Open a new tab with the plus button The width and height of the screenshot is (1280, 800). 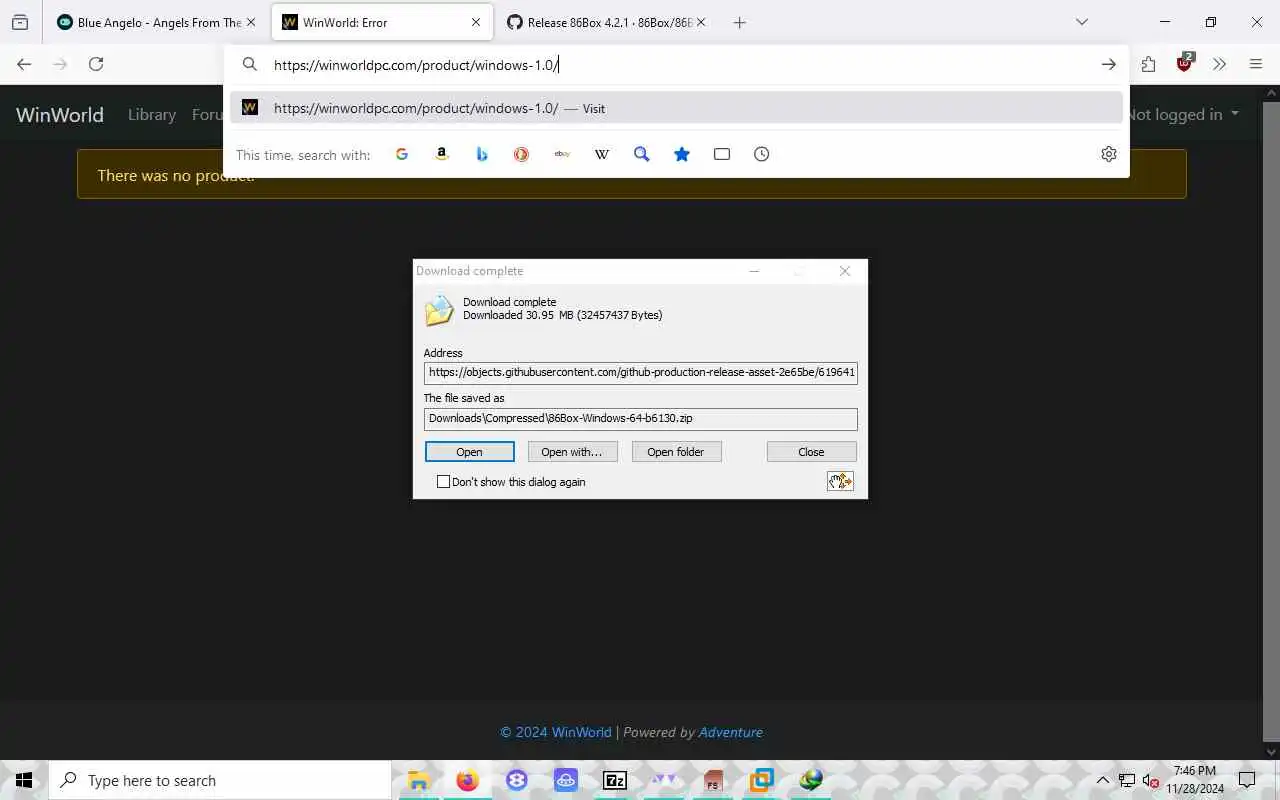[739, 22]
